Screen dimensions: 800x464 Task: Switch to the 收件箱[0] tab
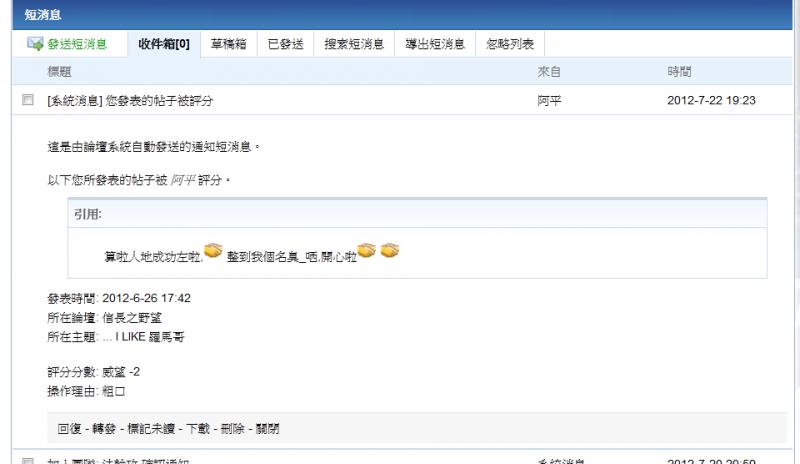click(x=164, y=44)
